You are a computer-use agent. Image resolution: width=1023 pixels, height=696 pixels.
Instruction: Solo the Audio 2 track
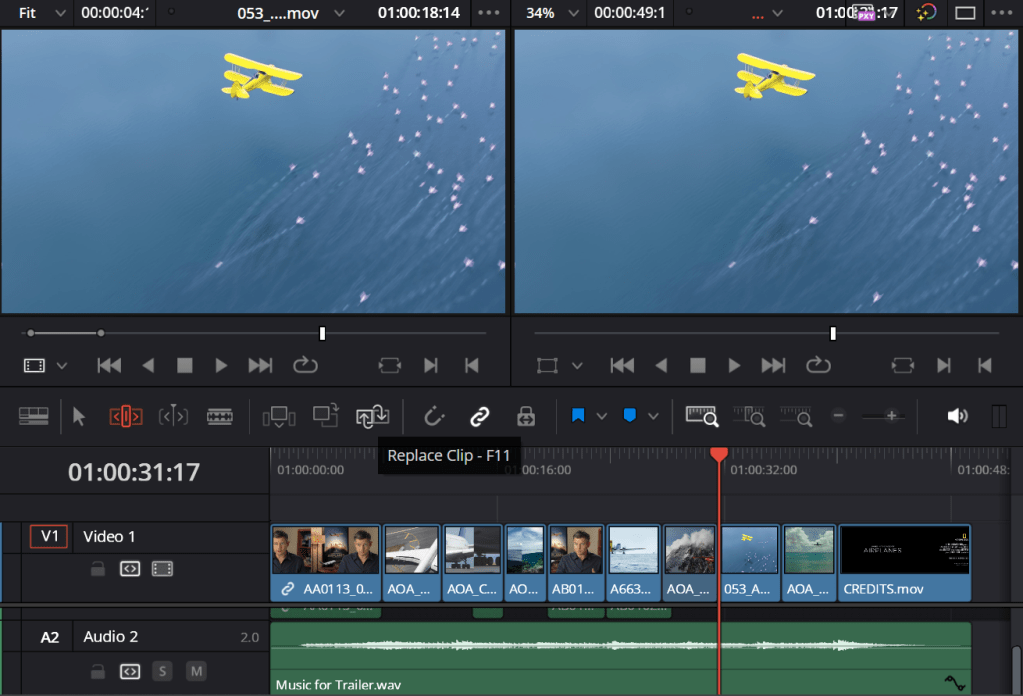coord(161,671)
